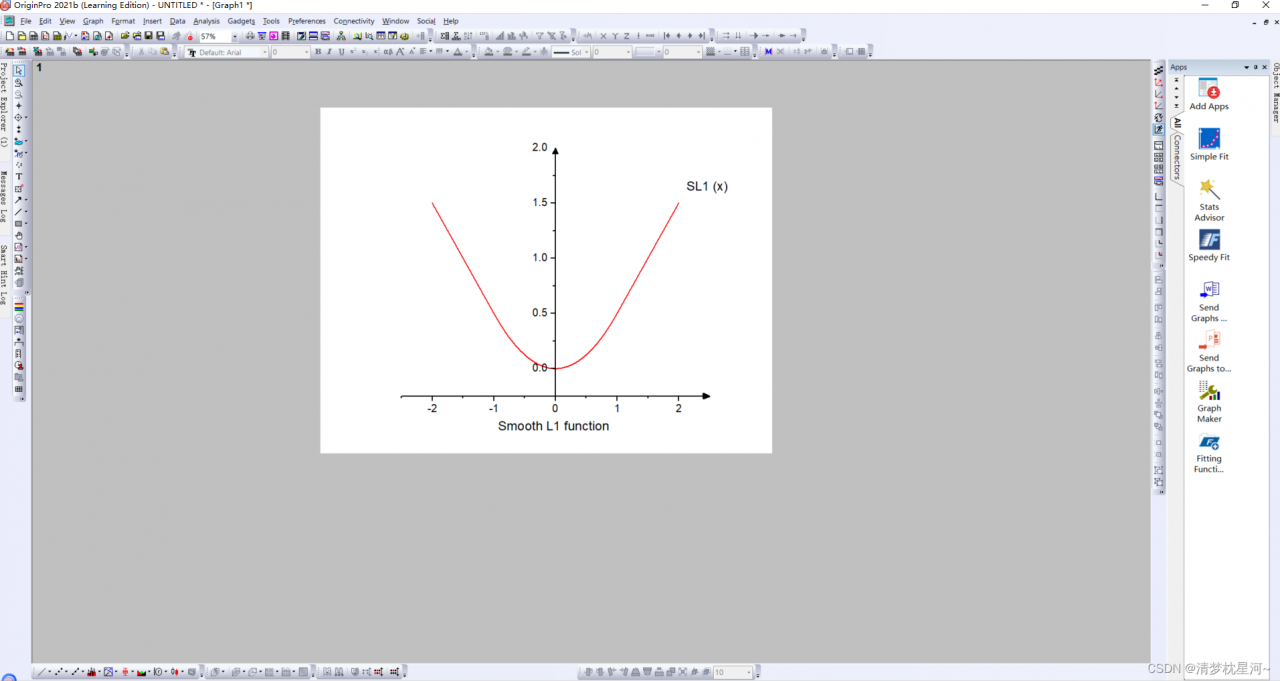Image resolution: width=1280 pixels, height=681 pixels.
Task: Select the Arrow drawing tool
Action: (19, 200)
